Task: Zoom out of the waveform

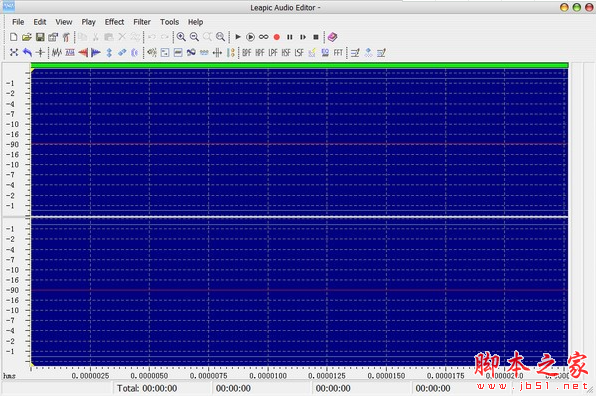Action: click(194, 37)
